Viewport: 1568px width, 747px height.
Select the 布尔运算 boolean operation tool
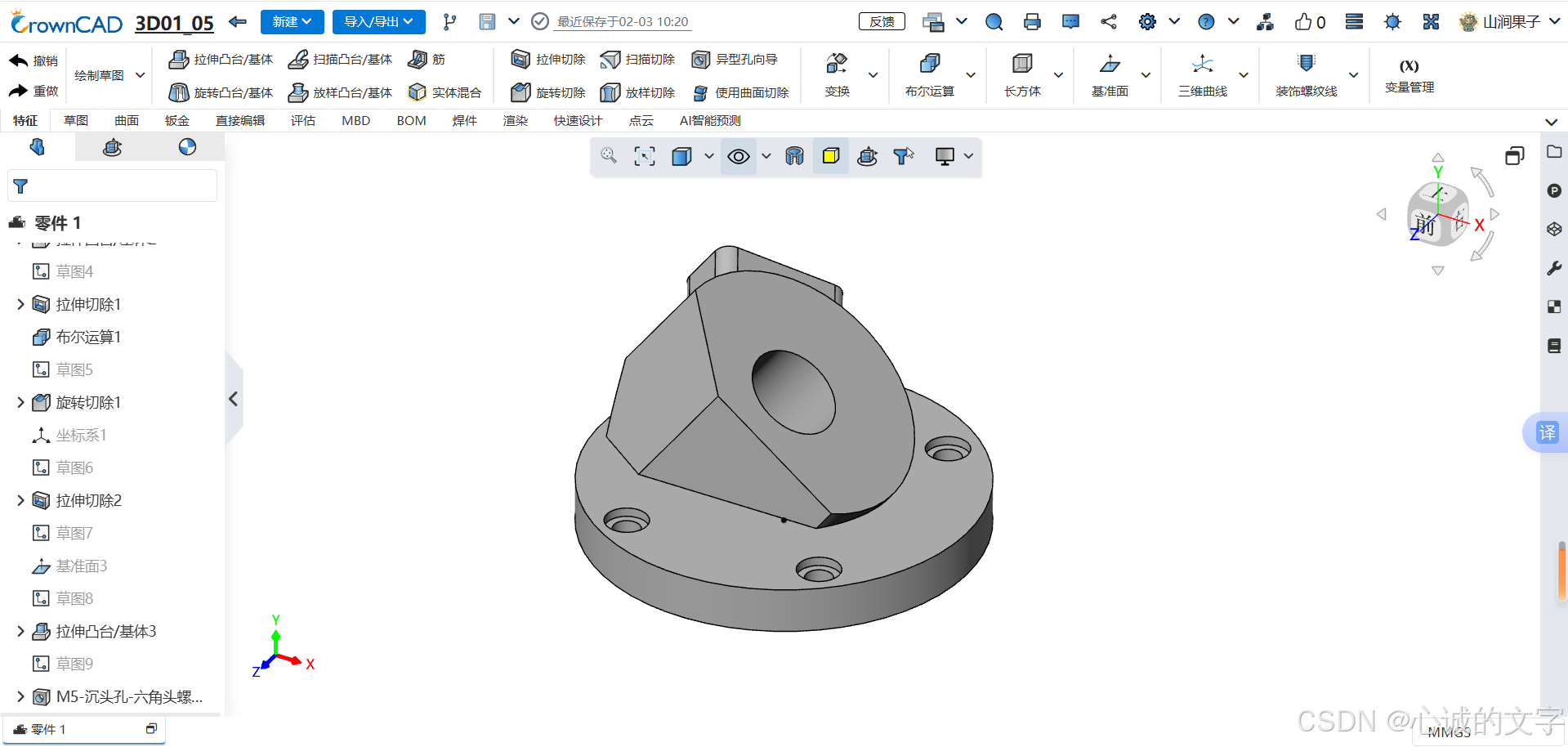coord(931,75)
